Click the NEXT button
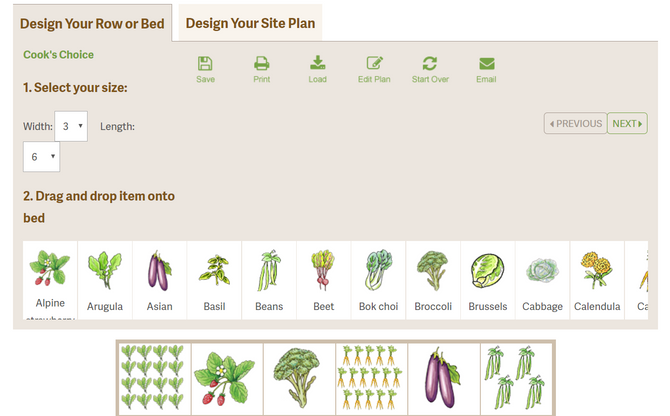670x416 pixels. point(627,123)
